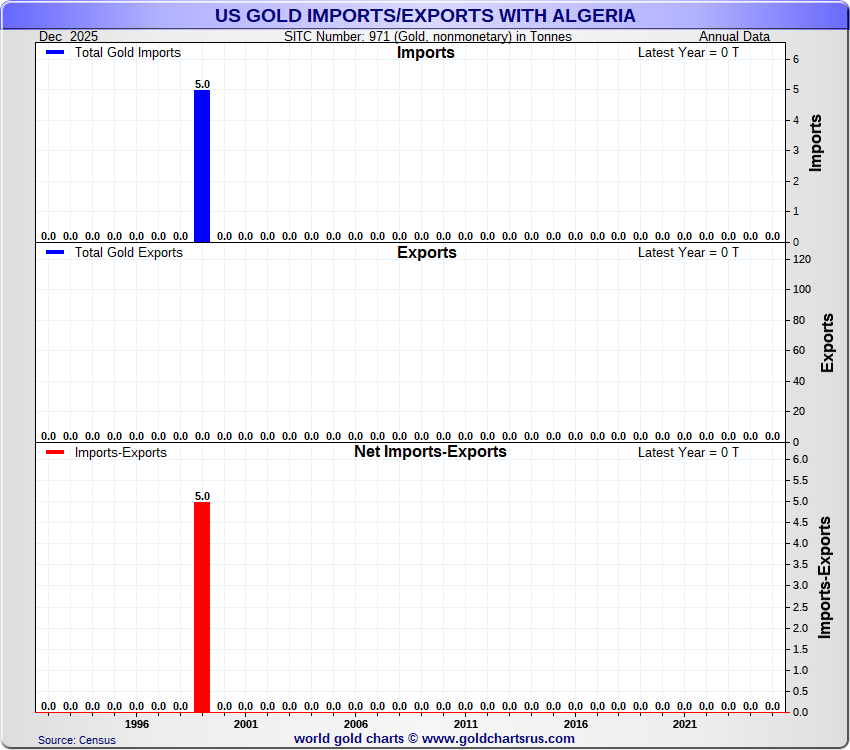Viewport: 850px width, 750px height.
Task: Click the Exports panel heading
Action: pyautogui.click(x=426, y=252)
